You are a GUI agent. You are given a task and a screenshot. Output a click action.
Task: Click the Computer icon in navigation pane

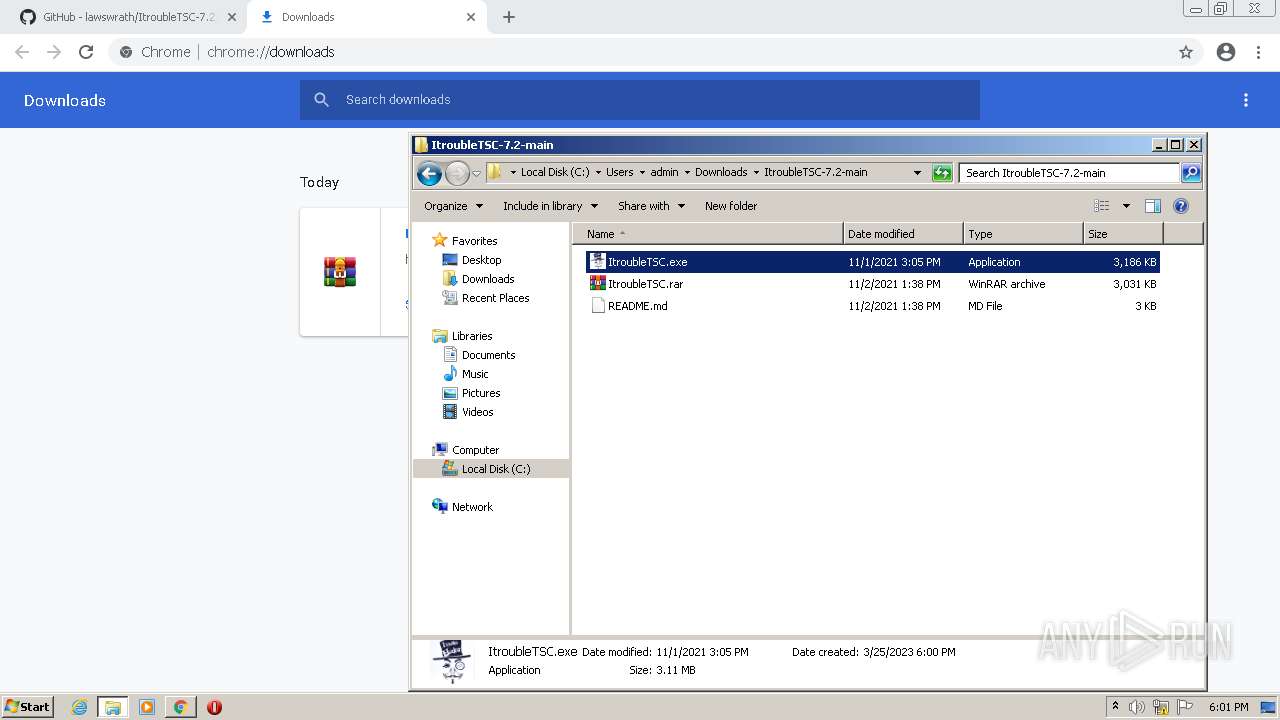[x=440, y=450]
